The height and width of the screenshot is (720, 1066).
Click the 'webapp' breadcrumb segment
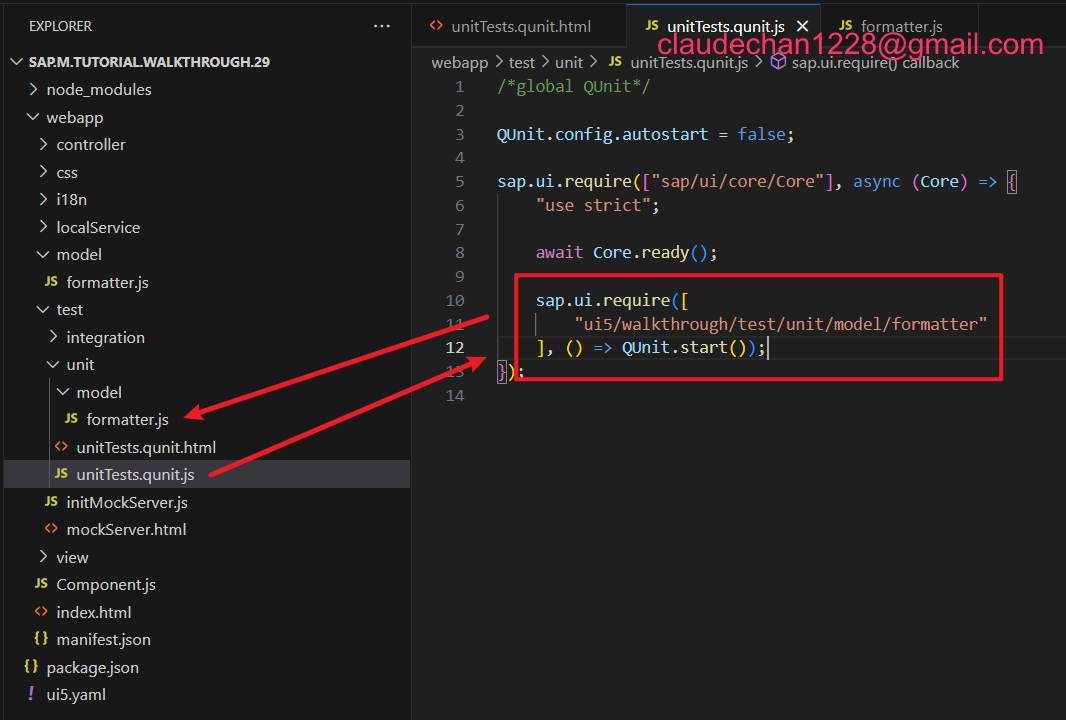coord(459,63)
